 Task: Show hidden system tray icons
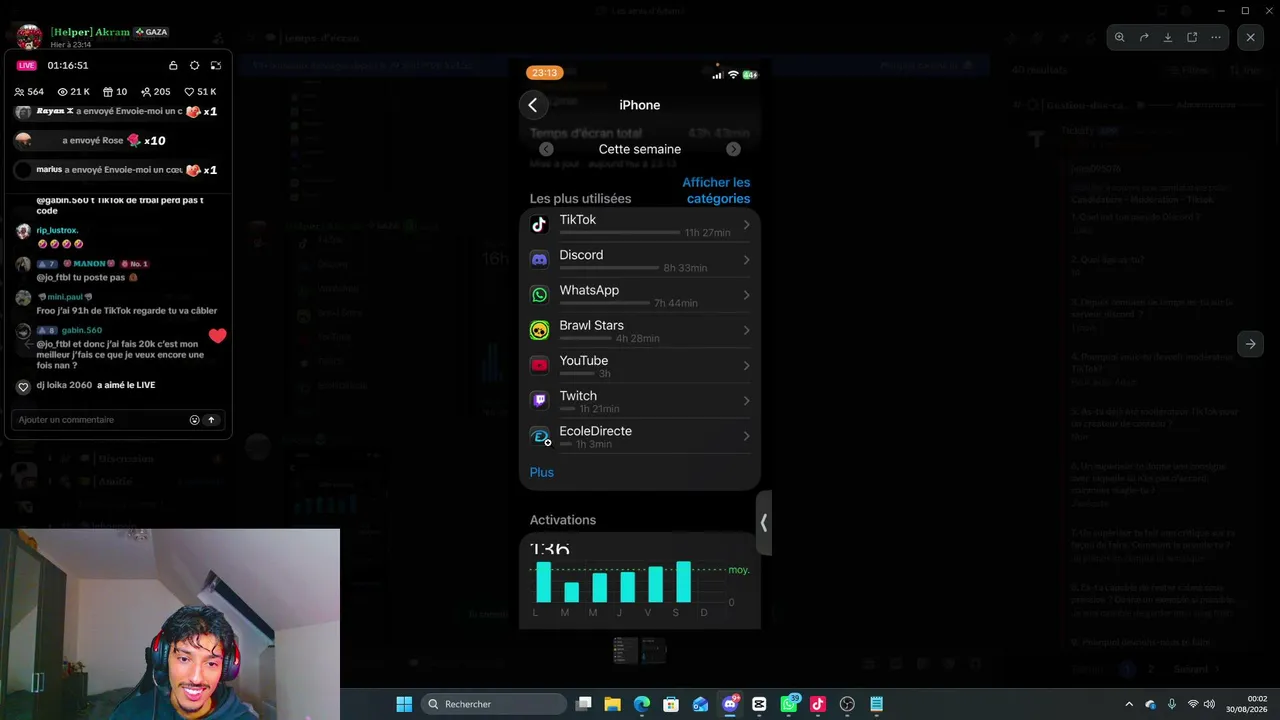click(x=1129, y=704)
